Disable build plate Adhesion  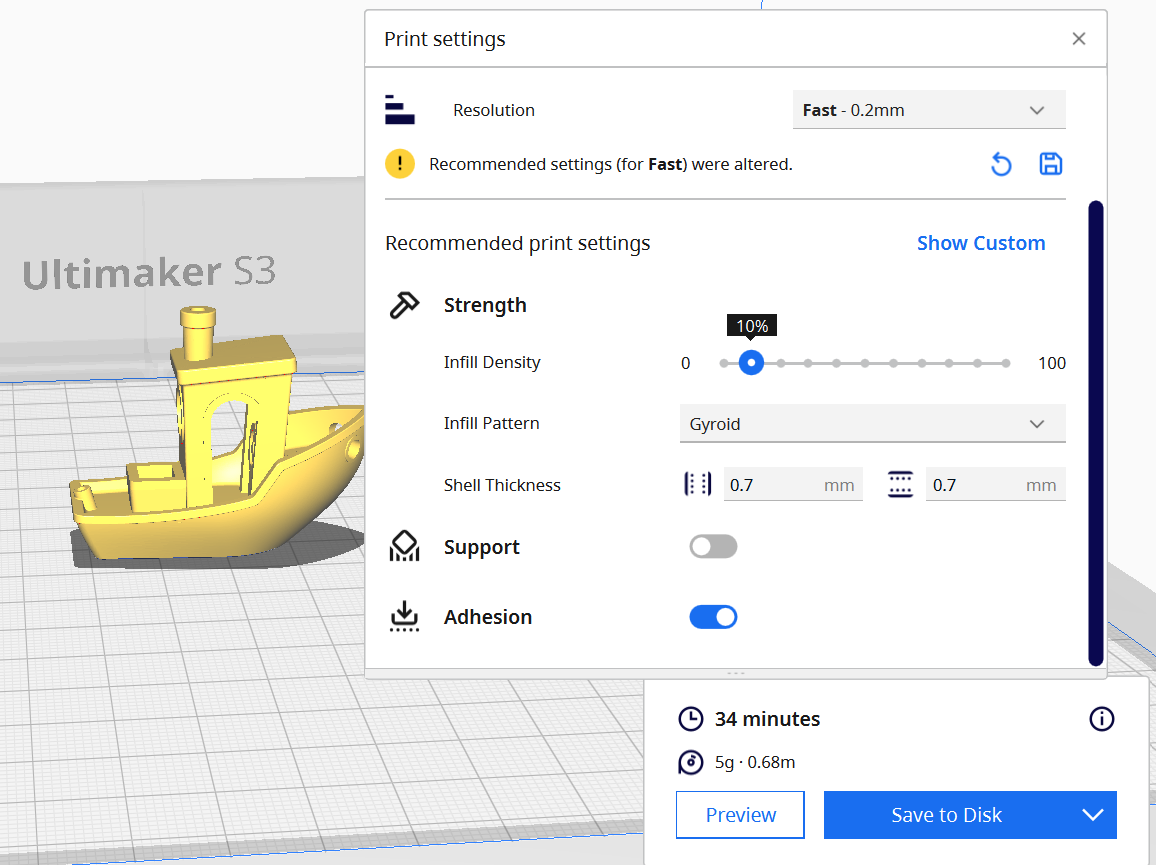point(712,616)
